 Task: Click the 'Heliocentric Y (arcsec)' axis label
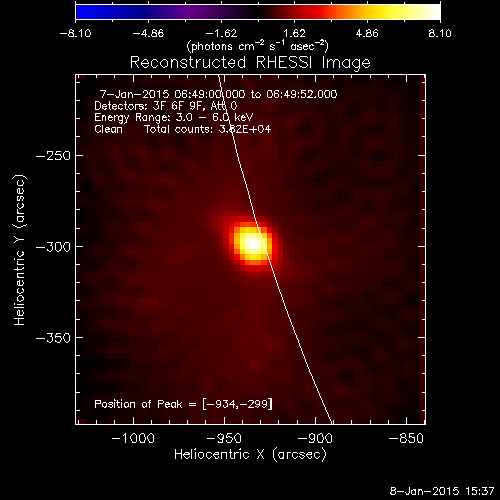[20, 250]
